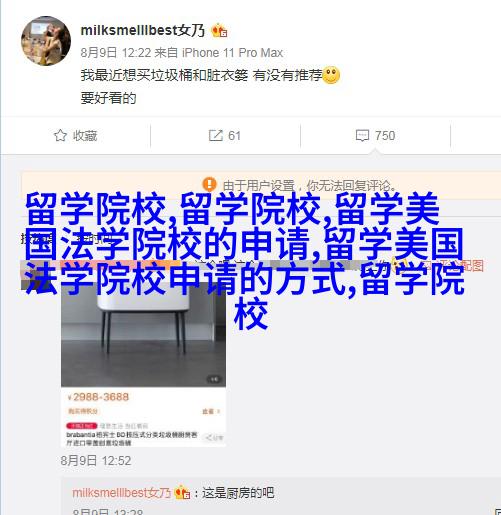This screenshot has height=515, width=501.
Task: Click the orange warning exclamation icon
Action: pos(209,184)
